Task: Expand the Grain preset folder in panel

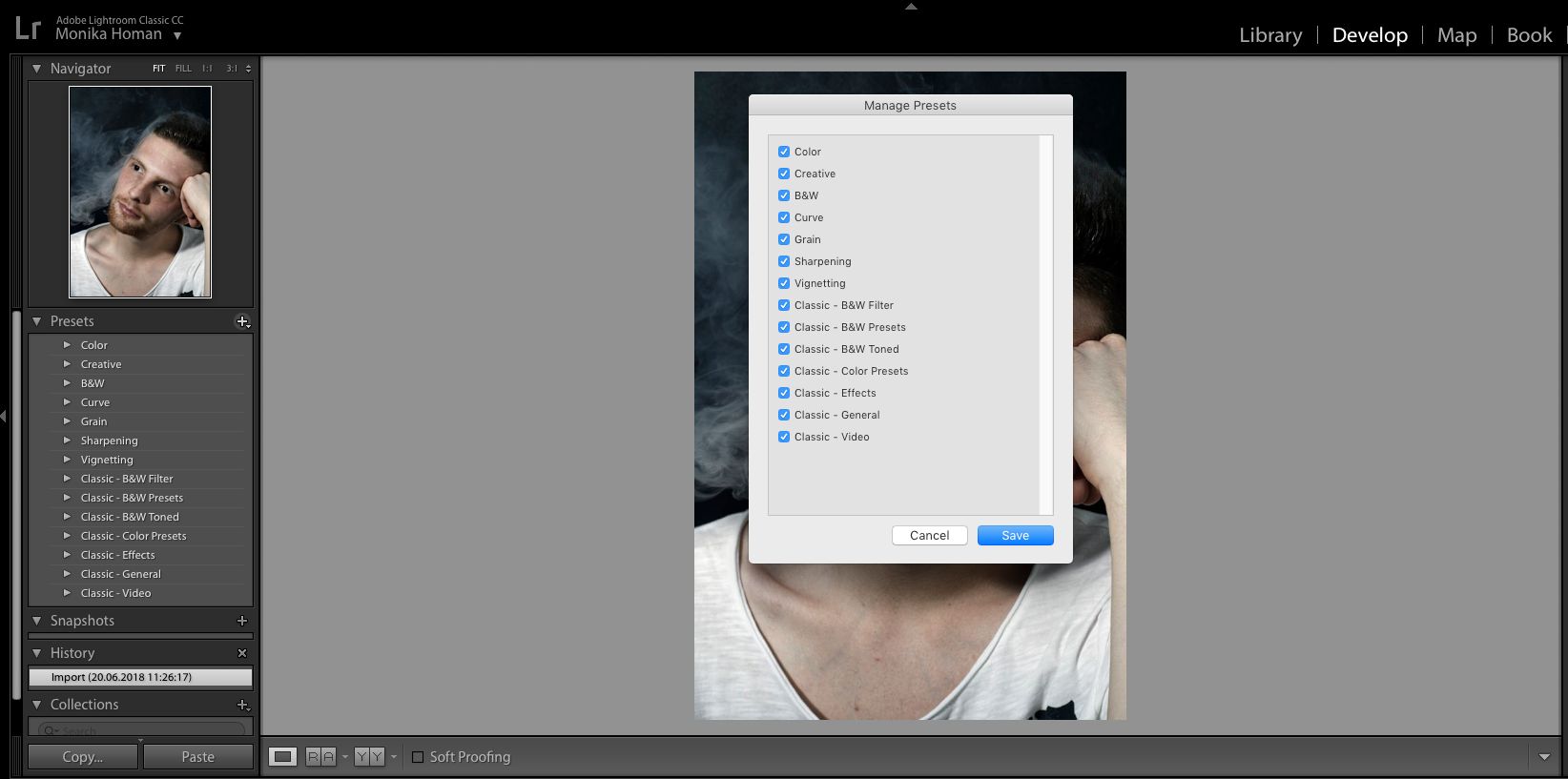Action: pos(67,421)
